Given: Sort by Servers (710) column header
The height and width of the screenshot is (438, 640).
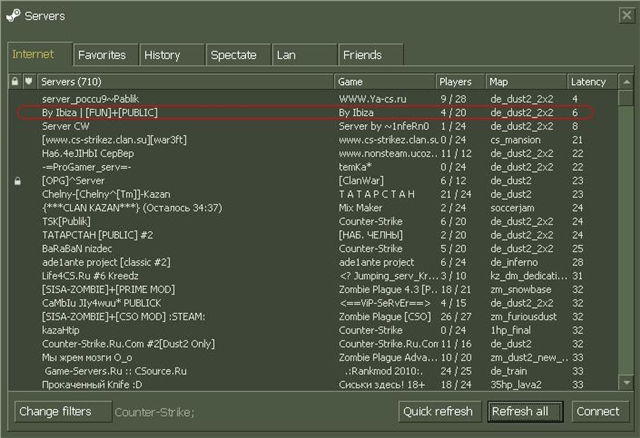Looking at the screenshot, I should tap(186, 82).
